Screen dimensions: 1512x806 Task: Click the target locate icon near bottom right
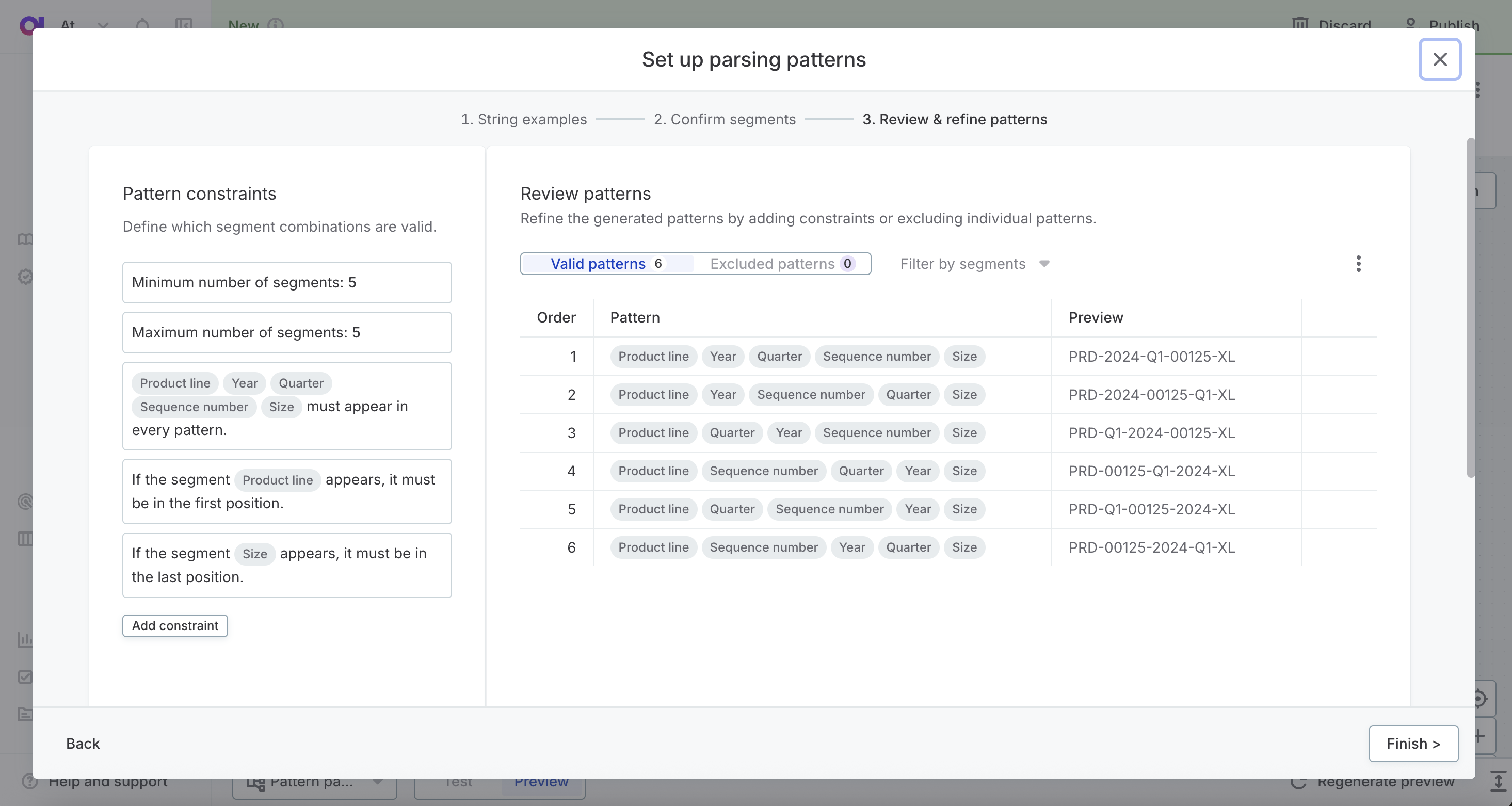point(1481,699)
